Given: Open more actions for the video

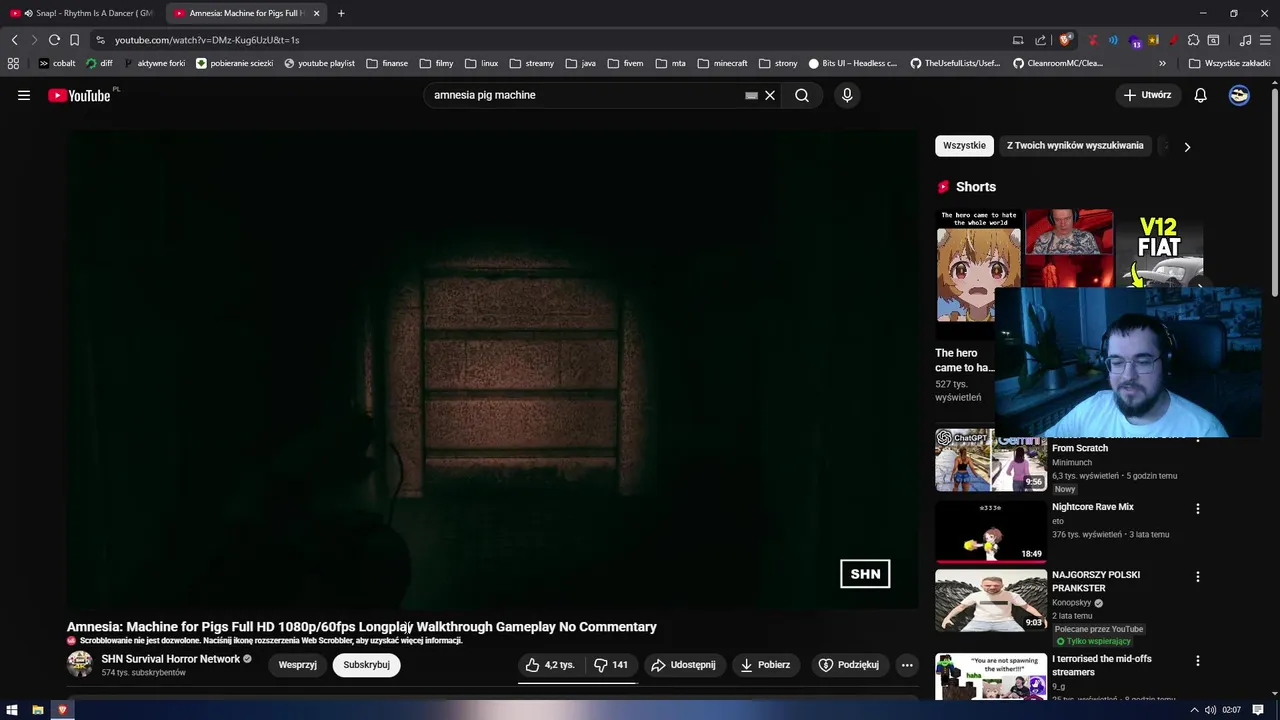Looking at the screenshot, I should pos(907,664).
